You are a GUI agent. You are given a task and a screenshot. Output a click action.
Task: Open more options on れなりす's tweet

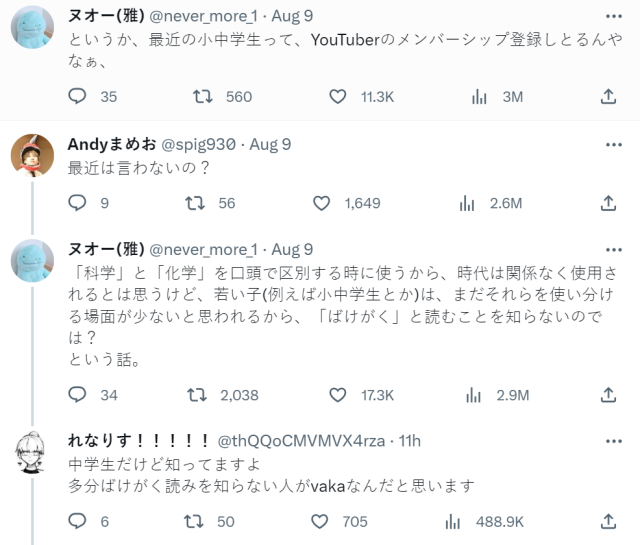[614, 441]
